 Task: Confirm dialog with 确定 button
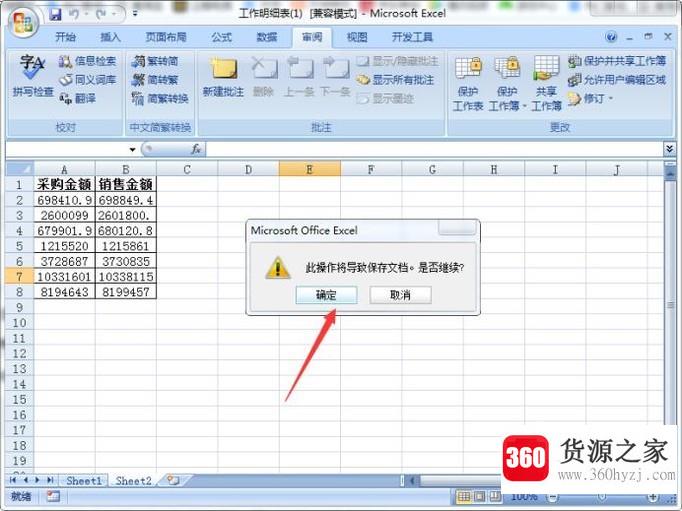326,295
